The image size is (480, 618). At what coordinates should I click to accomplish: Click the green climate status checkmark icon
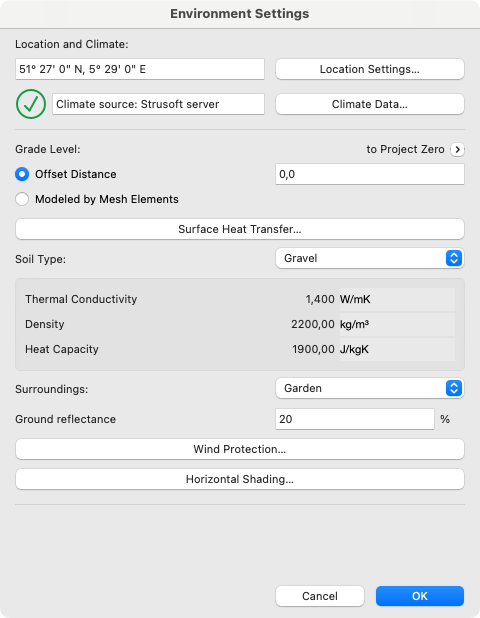[x=31, y=104]
